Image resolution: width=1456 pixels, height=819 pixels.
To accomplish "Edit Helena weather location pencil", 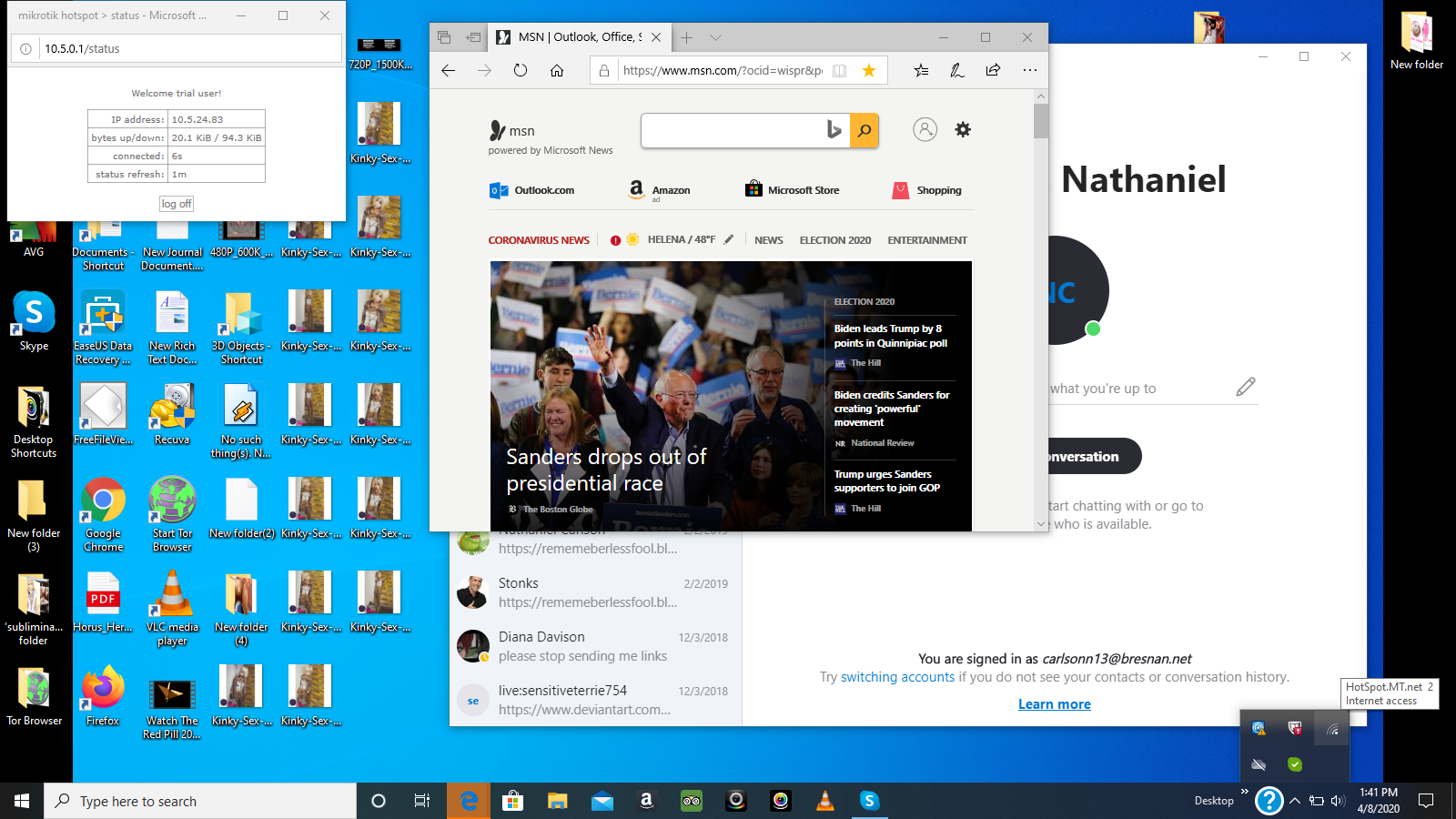I will click(729, 239).
